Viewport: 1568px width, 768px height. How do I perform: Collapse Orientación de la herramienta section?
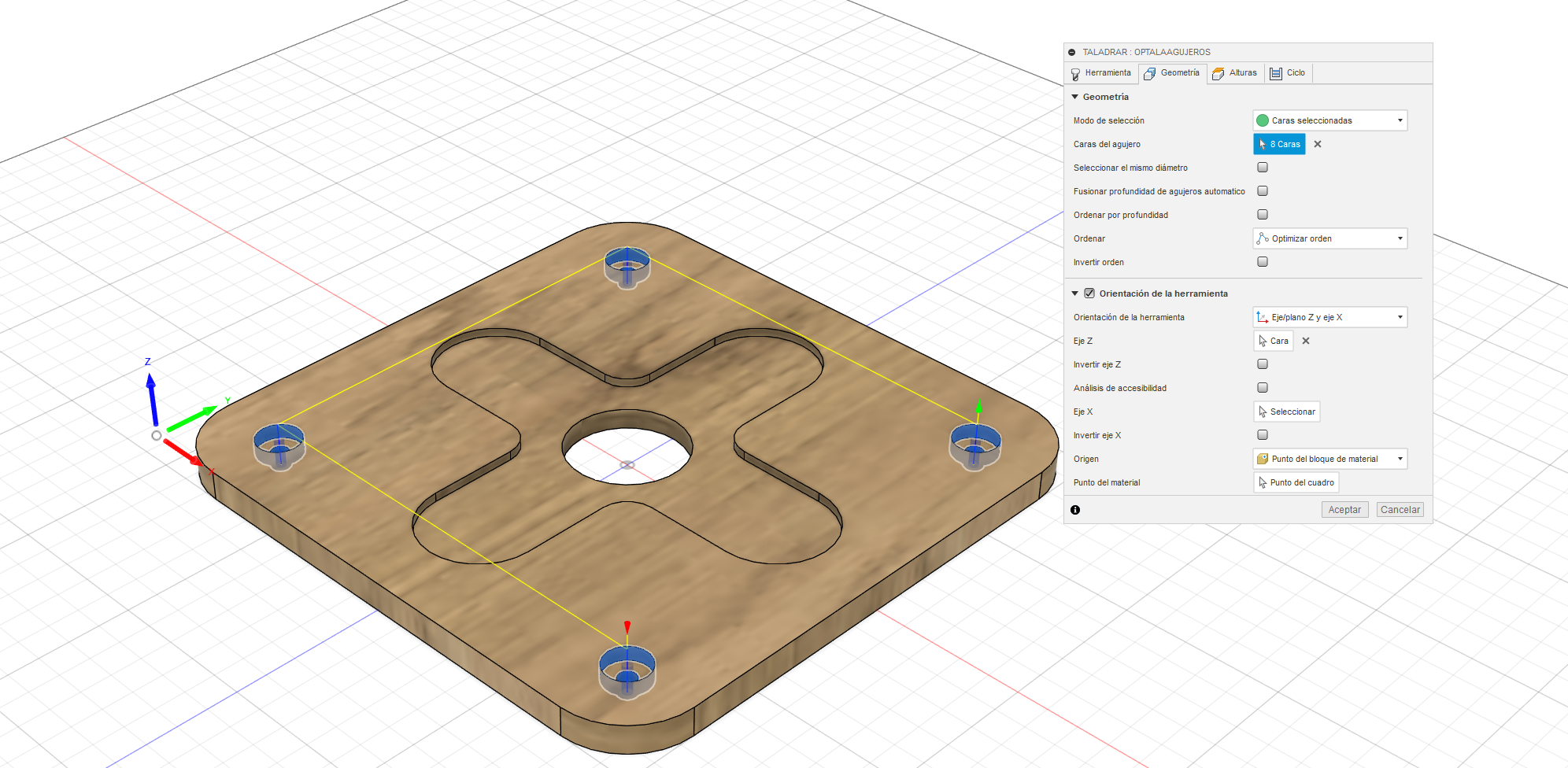point(1074,294)
